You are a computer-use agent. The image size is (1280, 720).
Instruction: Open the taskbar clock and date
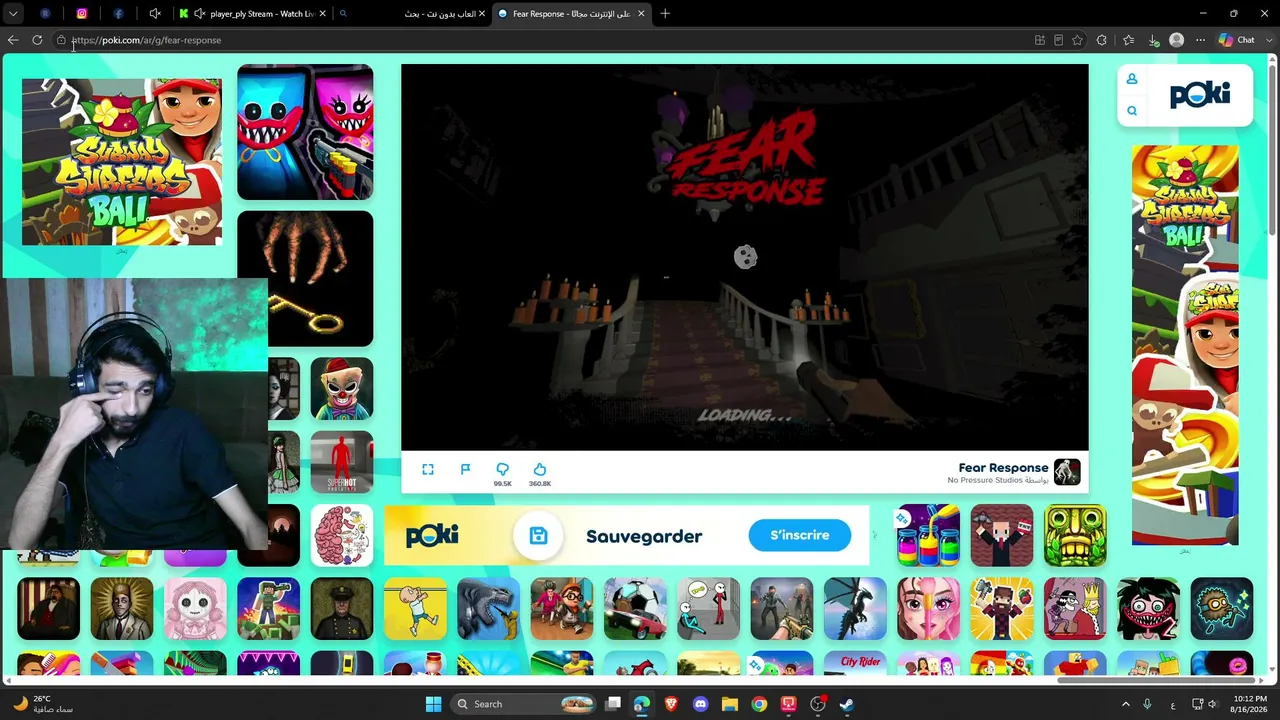pos(1250,704)
